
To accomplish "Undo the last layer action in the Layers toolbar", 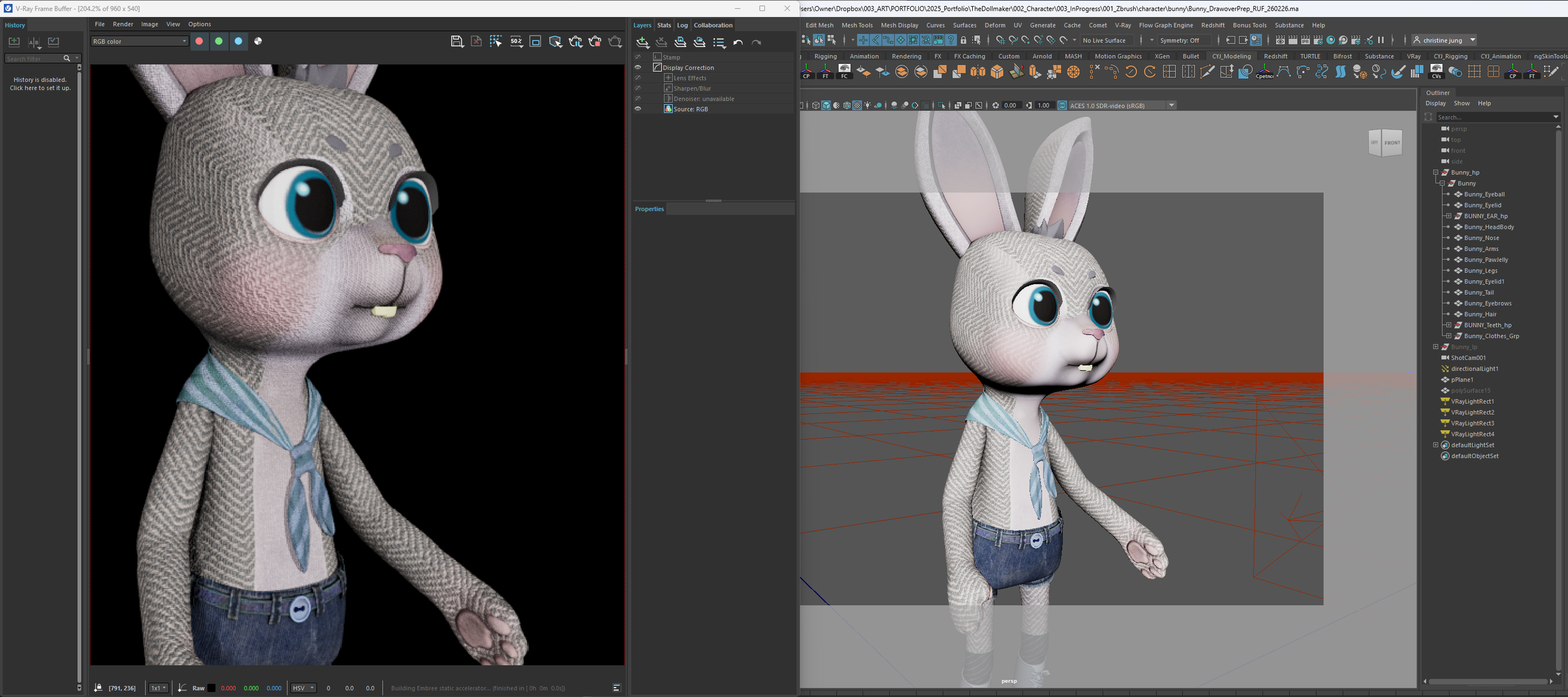I will pyautogui.click(x=738, y=43).
